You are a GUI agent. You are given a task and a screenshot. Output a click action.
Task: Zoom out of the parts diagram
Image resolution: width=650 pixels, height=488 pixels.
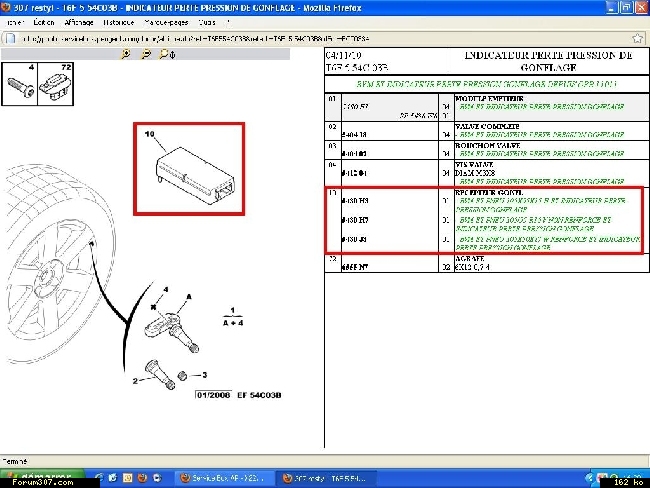coord(146,54)
